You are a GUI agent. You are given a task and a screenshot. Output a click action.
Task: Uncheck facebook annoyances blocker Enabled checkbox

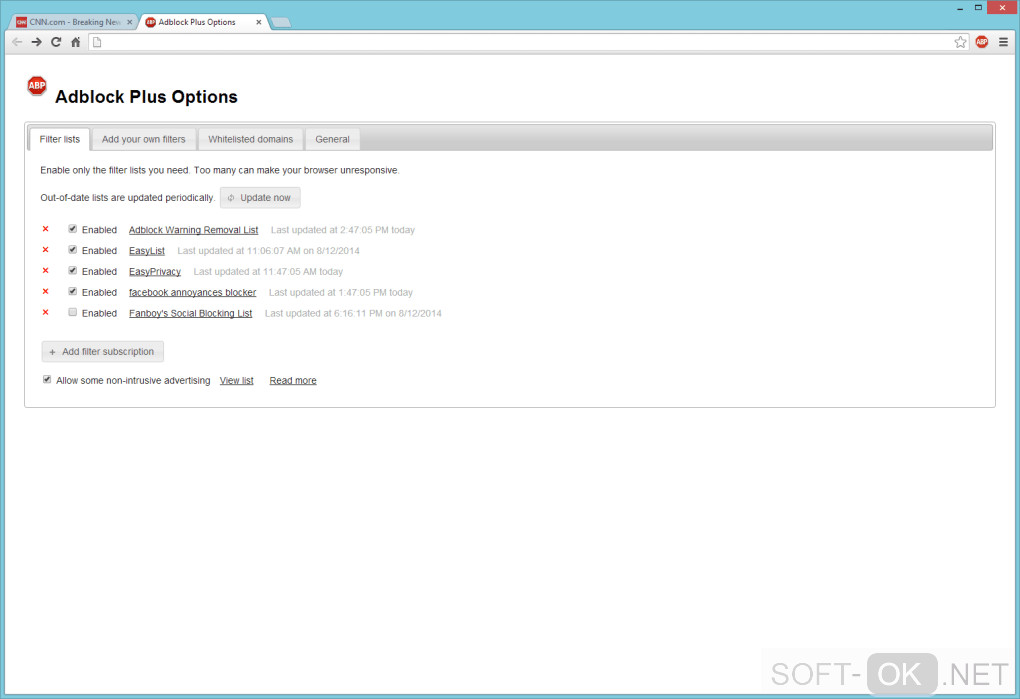pos(73,291)
